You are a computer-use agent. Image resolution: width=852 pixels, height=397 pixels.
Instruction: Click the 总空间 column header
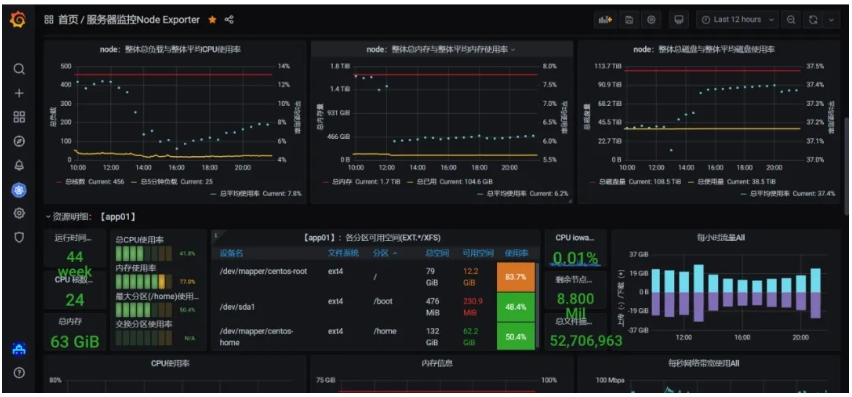(437, 253)
